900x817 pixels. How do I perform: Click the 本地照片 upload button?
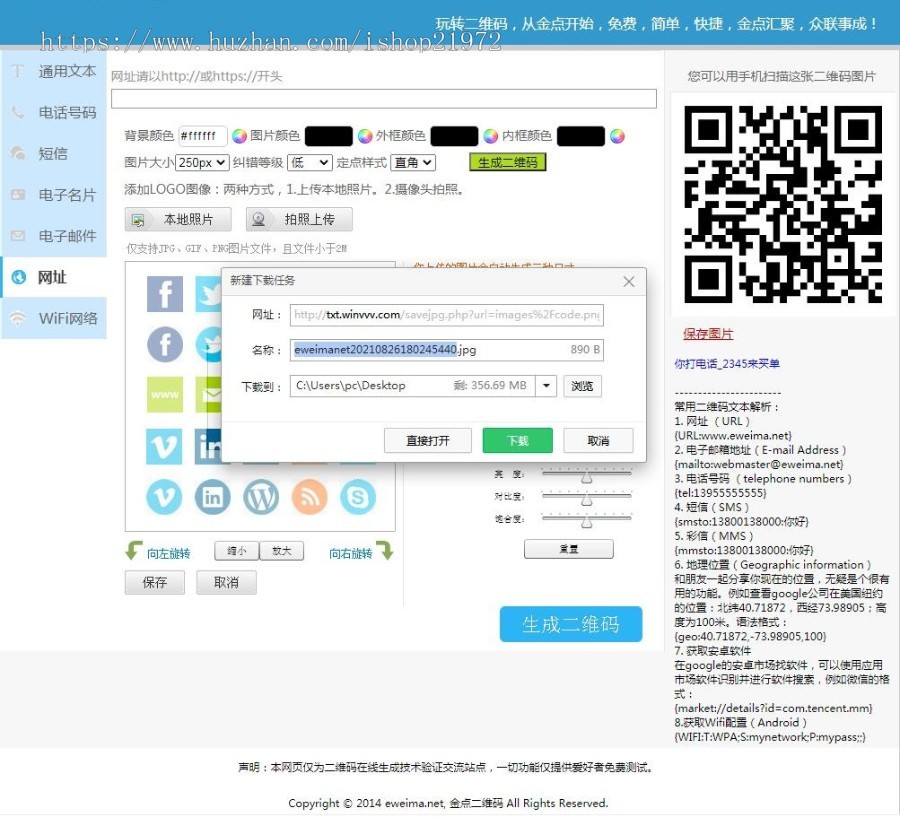[x=178, y=219]
